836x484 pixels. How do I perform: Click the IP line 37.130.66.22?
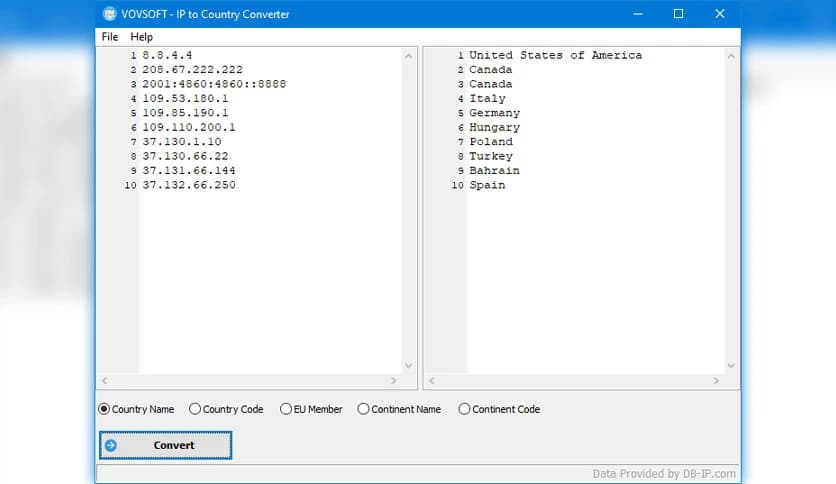(186, 156)
